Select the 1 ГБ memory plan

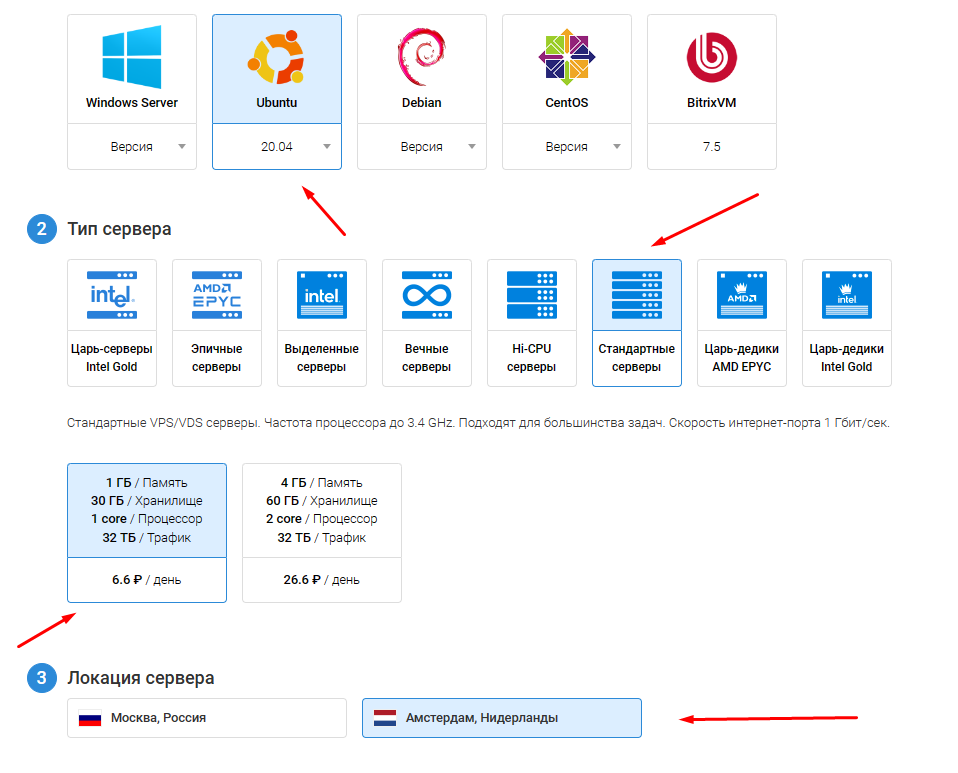pos(147,532)
